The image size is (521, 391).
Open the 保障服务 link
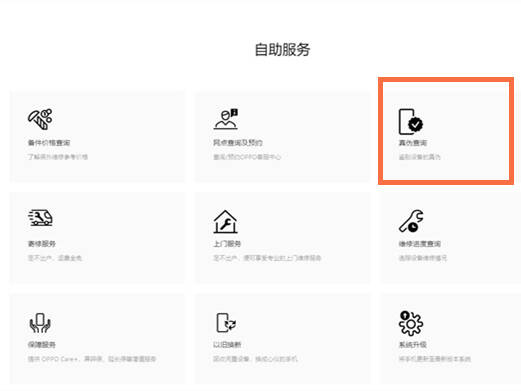pyautogui.click(x=42, y=345)
